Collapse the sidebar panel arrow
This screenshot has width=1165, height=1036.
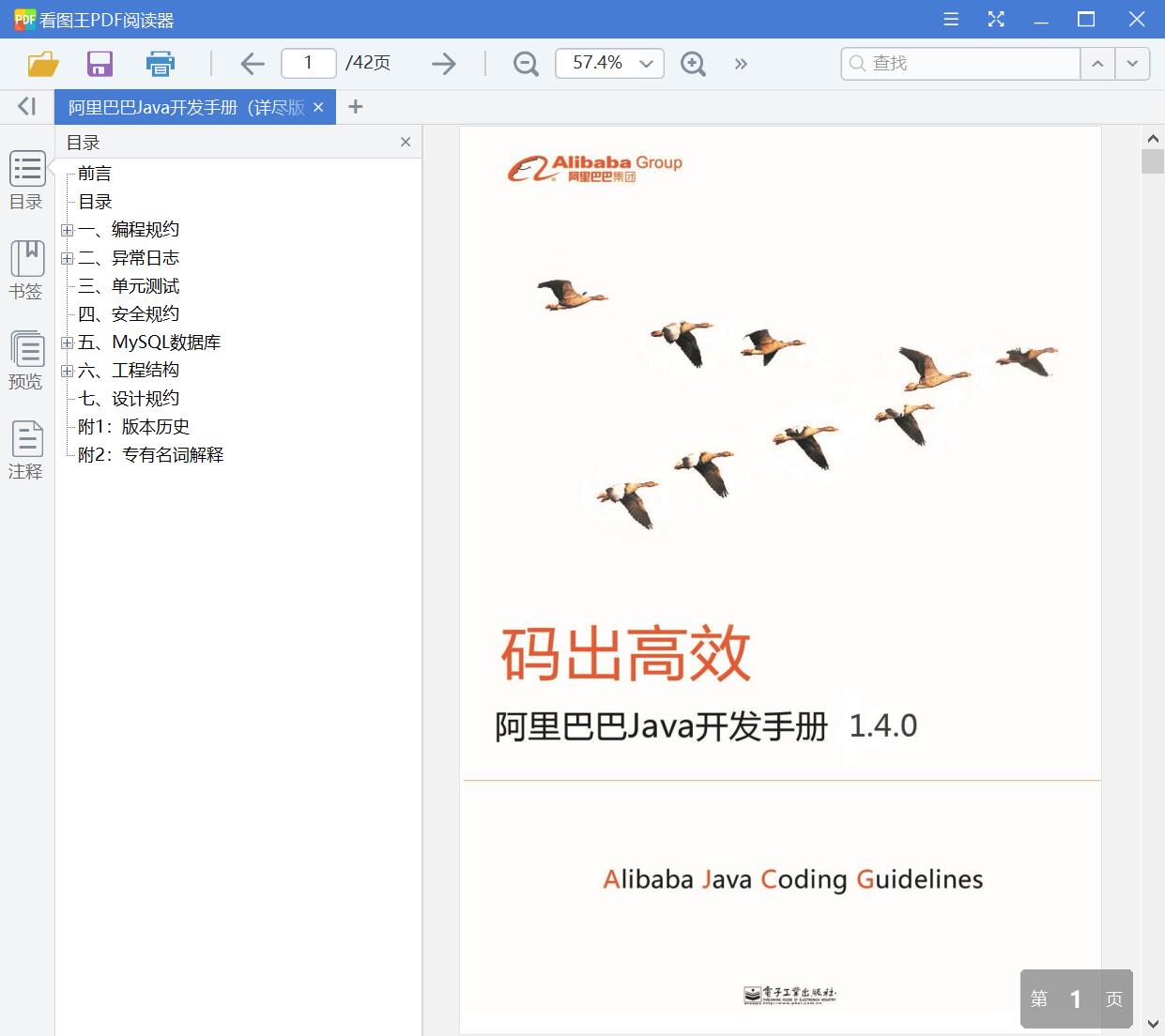click(27, 107)
